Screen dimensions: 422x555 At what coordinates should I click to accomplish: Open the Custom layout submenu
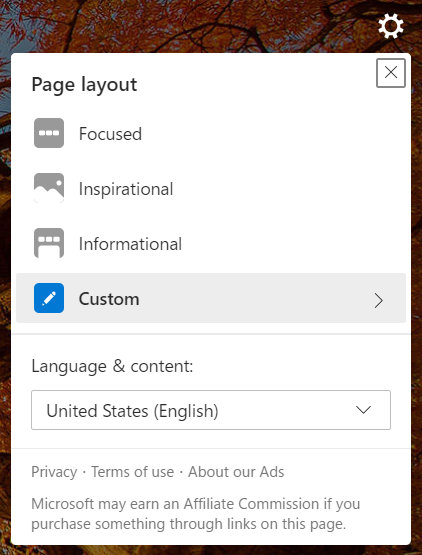tap(211, 298)
